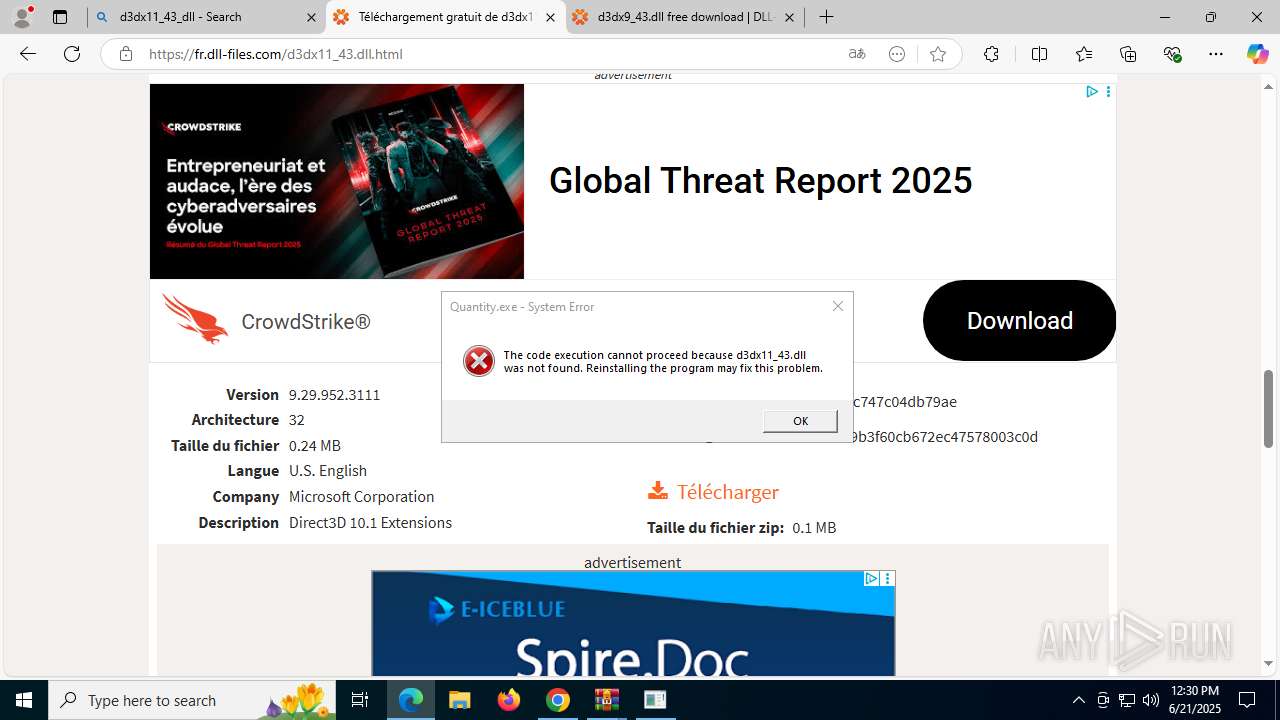Show hidden system tray icons
The height and width of the screenshot is (720, 1280).
tap(1078, 700)
